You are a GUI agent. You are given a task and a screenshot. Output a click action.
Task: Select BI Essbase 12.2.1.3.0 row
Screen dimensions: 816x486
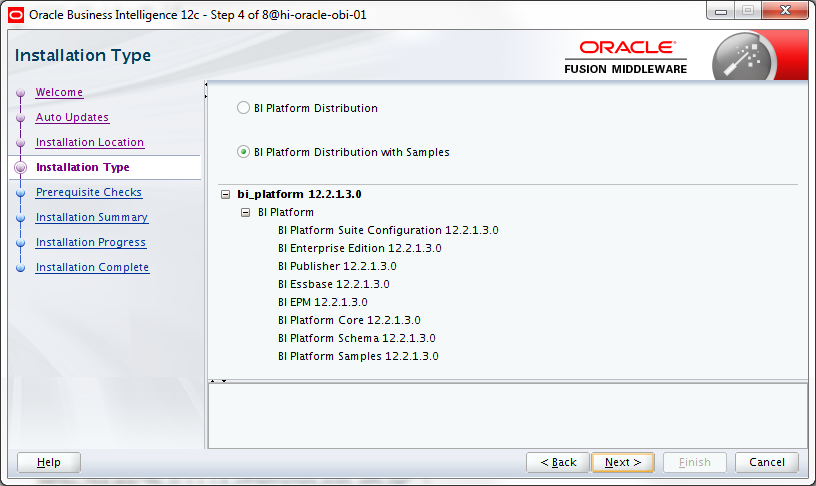click(x=334, y=284)
